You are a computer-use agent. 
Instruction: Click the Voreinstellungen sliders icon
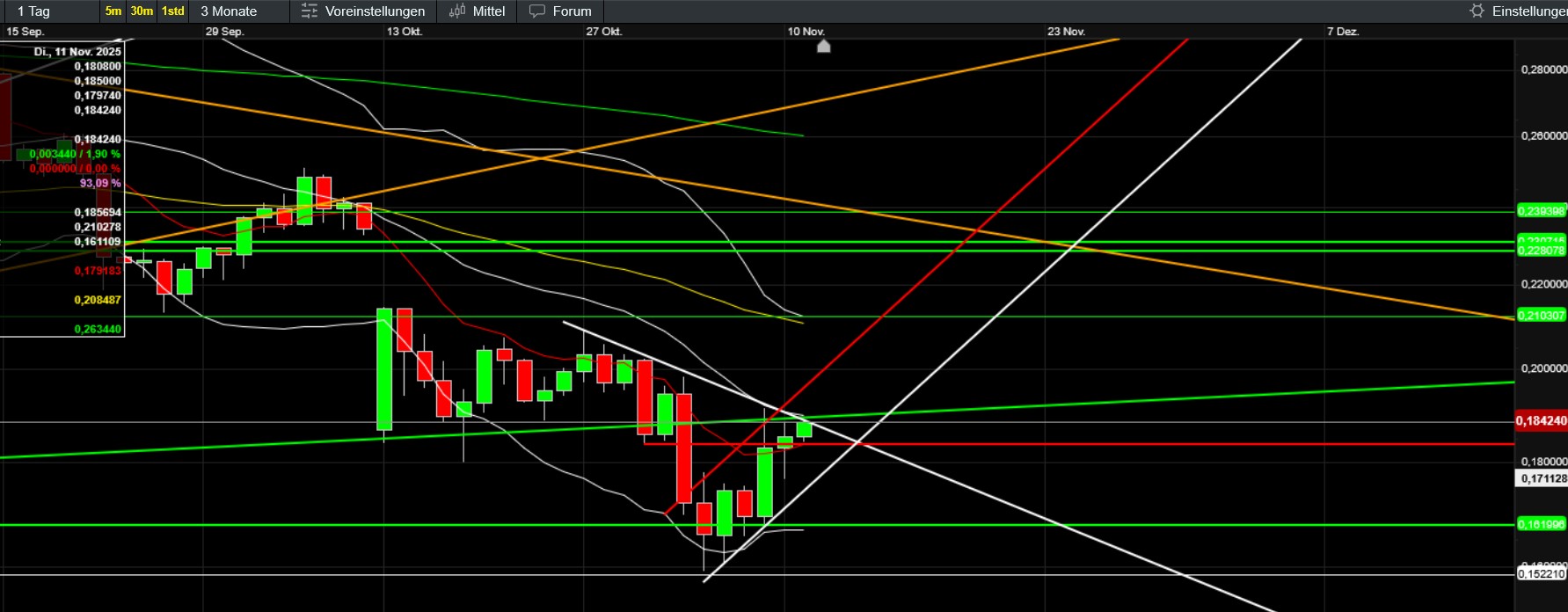tap(309, 11)
